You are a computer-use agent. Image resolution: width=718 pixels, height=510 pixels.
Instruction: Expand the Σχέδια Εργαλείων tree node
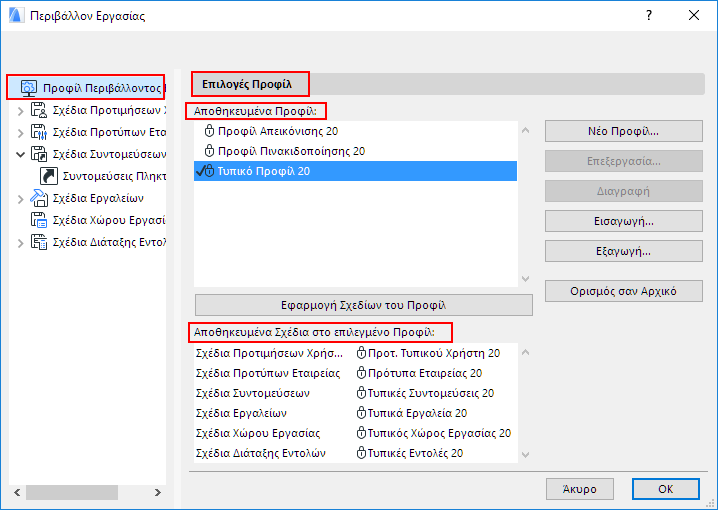click(x=21, y=198)
